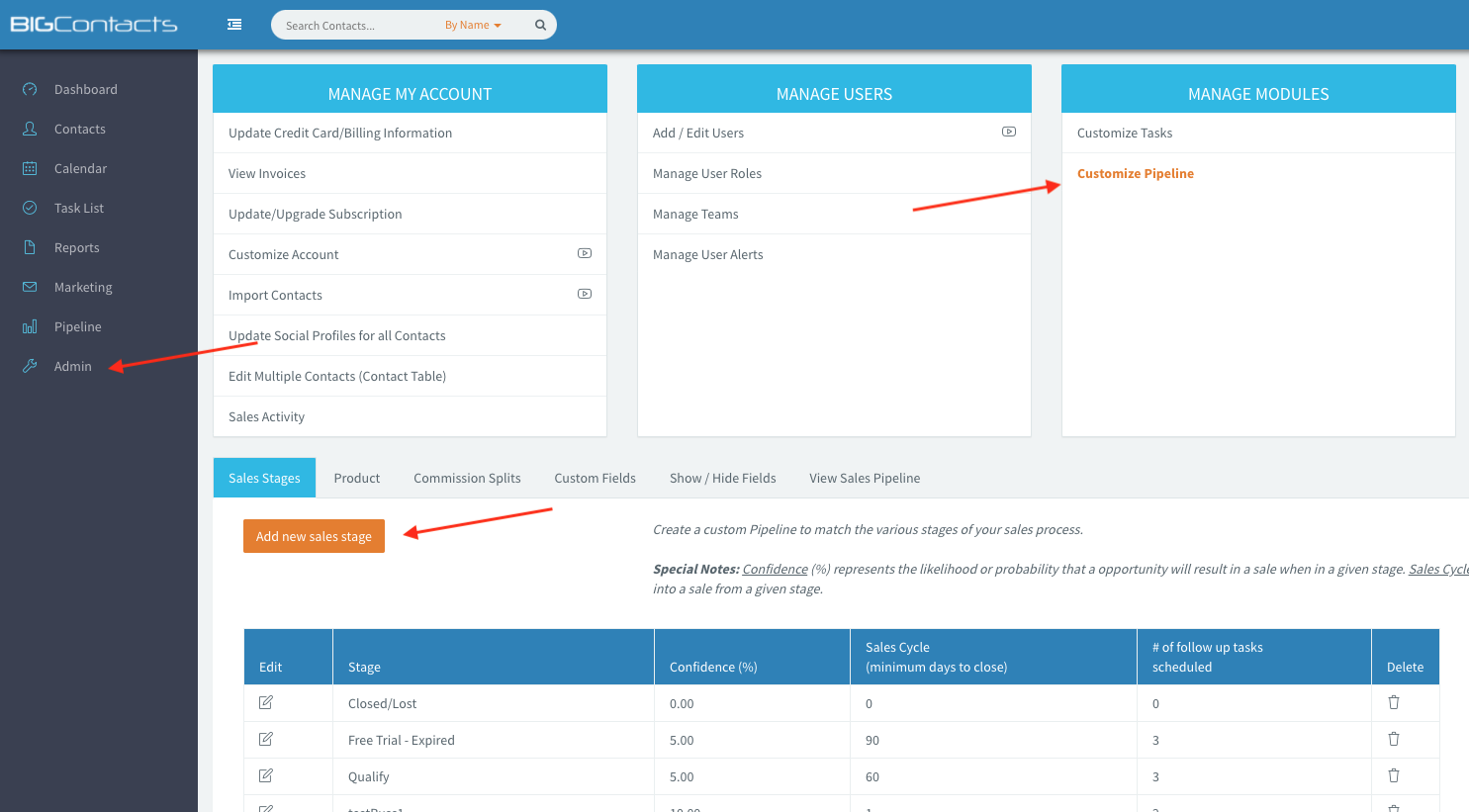Go to the Contacts menu item
This screenshot has width=1469, height=812.
click(x=80, y=129)
